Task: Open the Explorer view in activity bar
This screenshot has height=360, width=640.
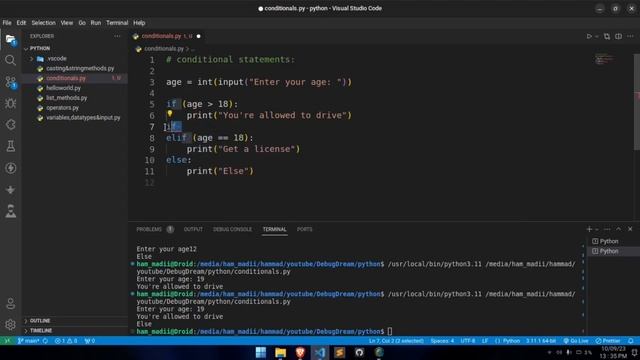Action: [x=11, y=40]
